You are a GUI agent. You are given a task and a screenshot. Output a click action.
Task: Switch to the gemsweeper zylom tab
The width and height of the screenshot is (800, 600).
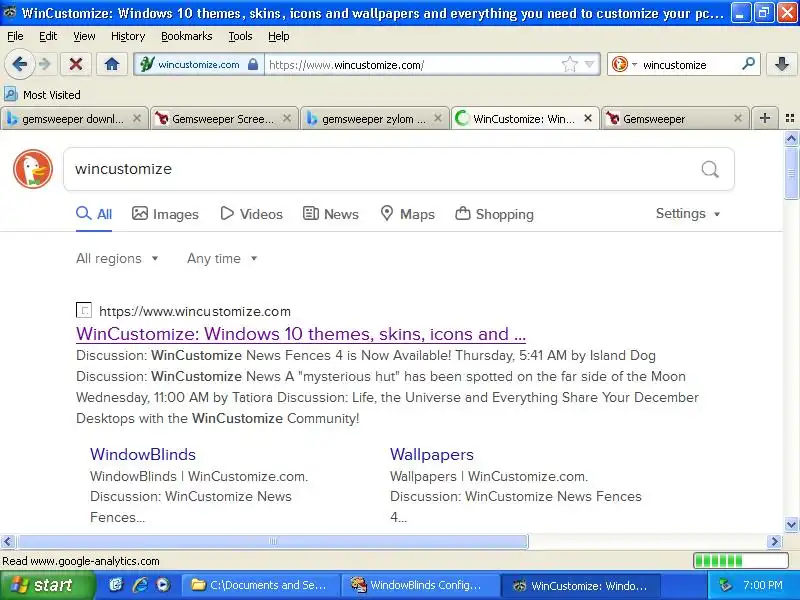pos(373,119)
